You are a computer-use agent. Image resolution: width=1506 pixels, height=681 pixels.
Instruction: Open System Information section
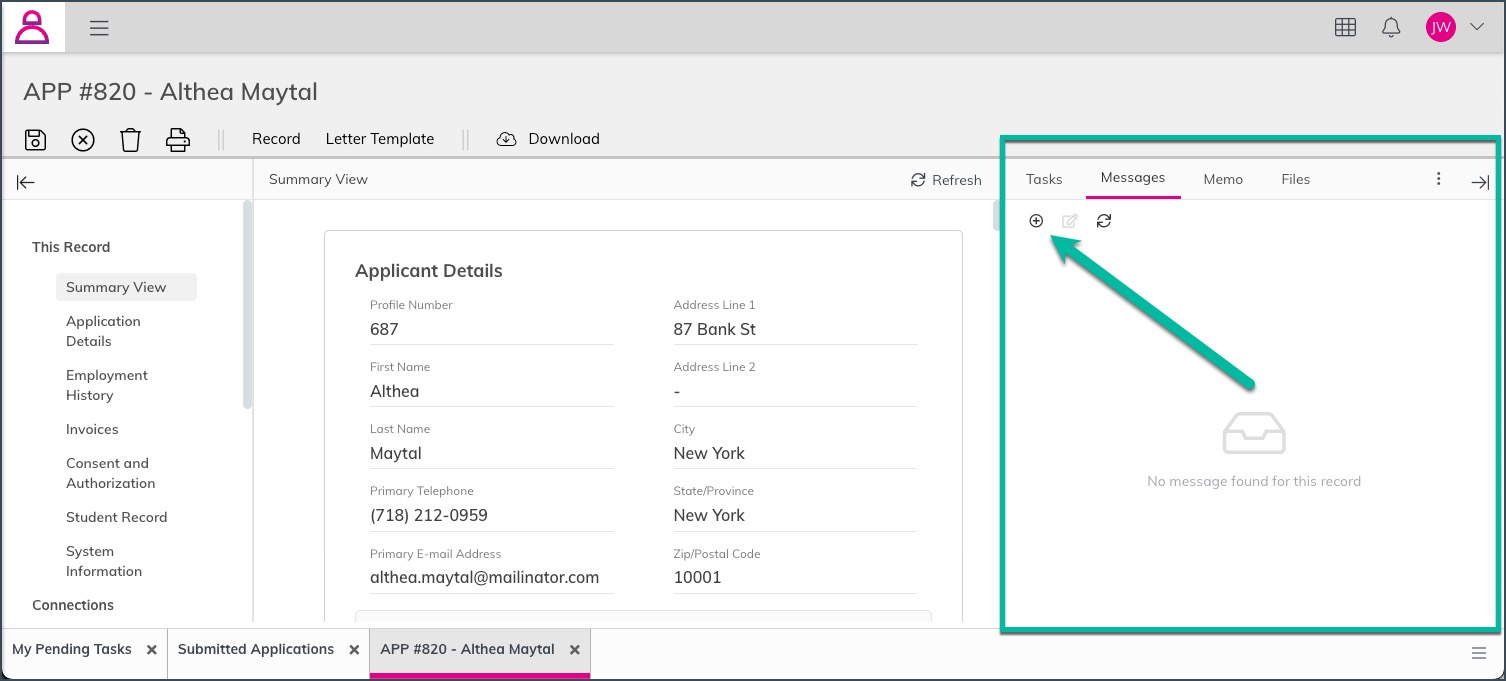coord(104,561)
